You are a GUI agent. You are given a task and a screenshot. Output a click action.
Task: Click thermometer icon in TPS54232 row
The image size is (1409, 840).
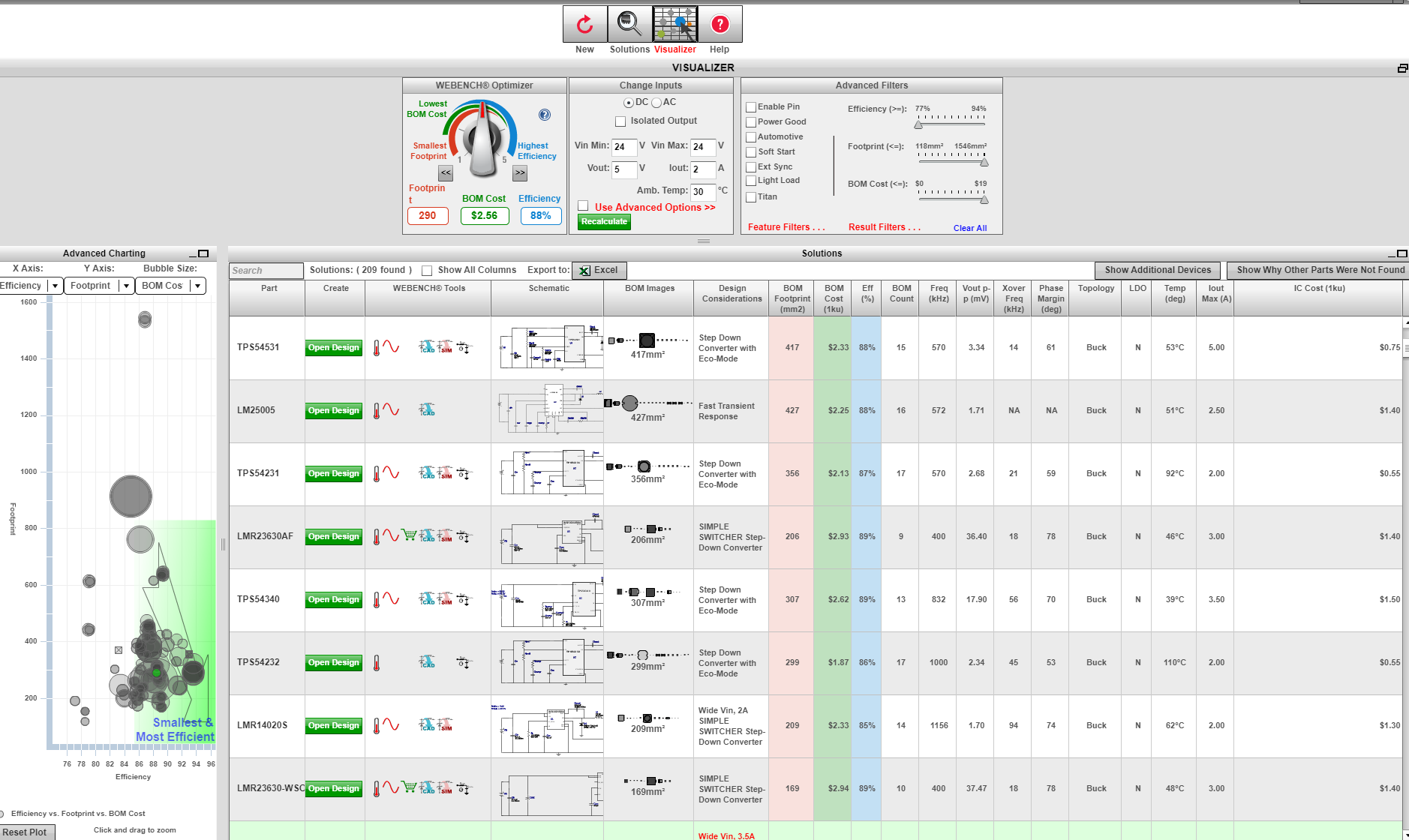[377, 662]
